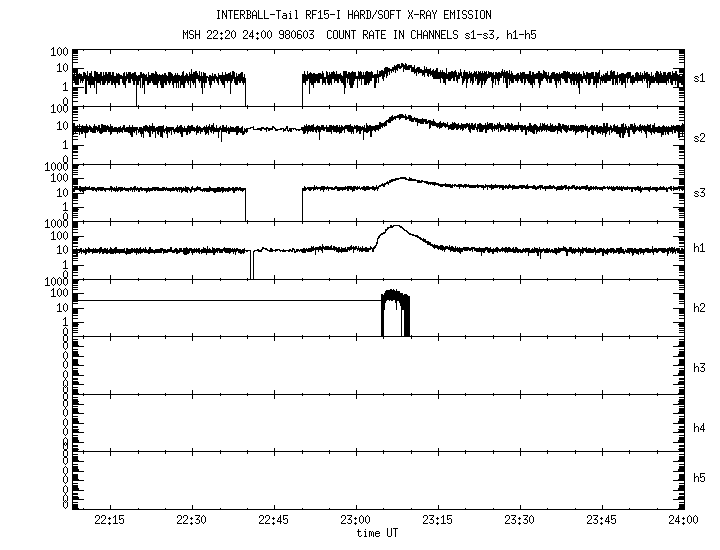Click the h3 channel label
720x550 pixels.
click(x=700, y=368)
